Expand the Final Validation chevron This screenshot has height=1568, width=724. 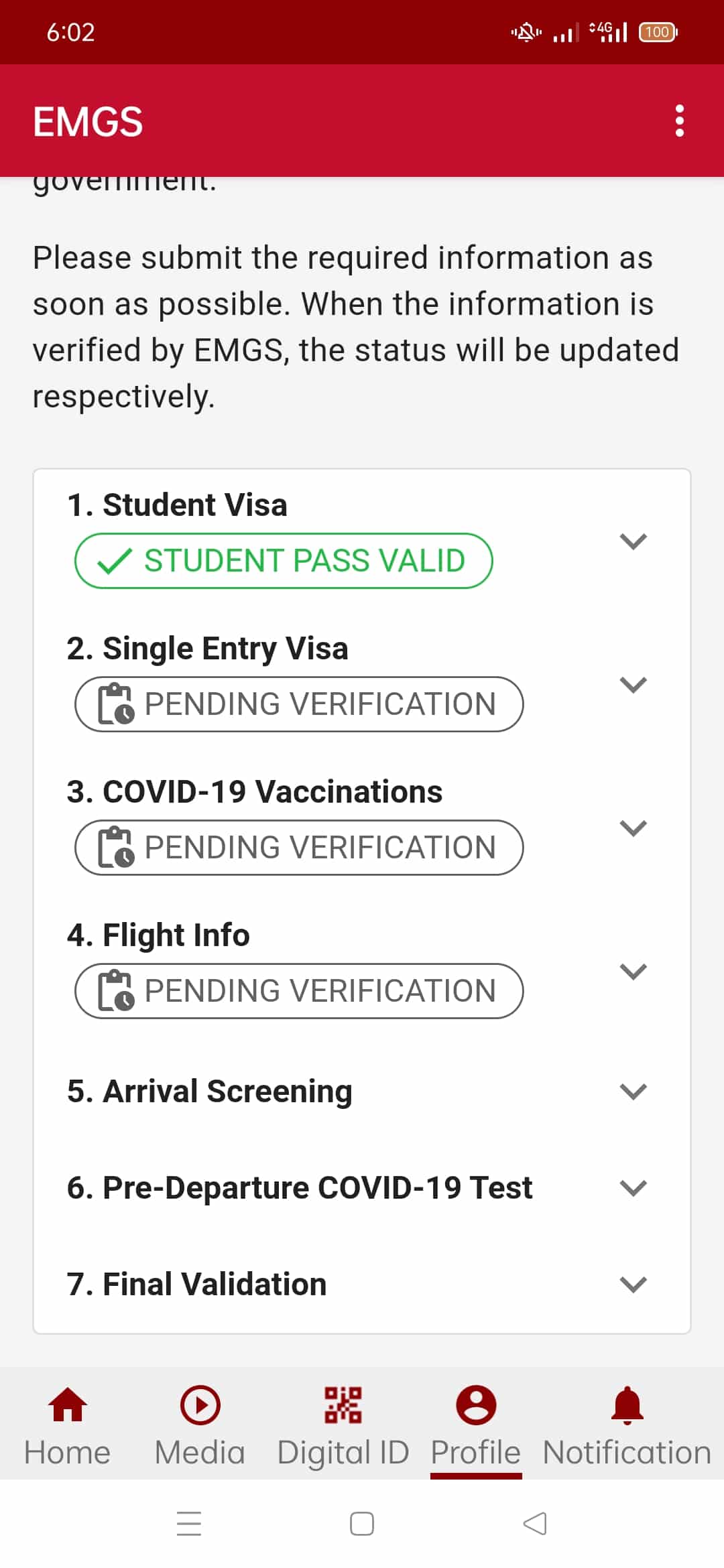[x=633, y=1285]
